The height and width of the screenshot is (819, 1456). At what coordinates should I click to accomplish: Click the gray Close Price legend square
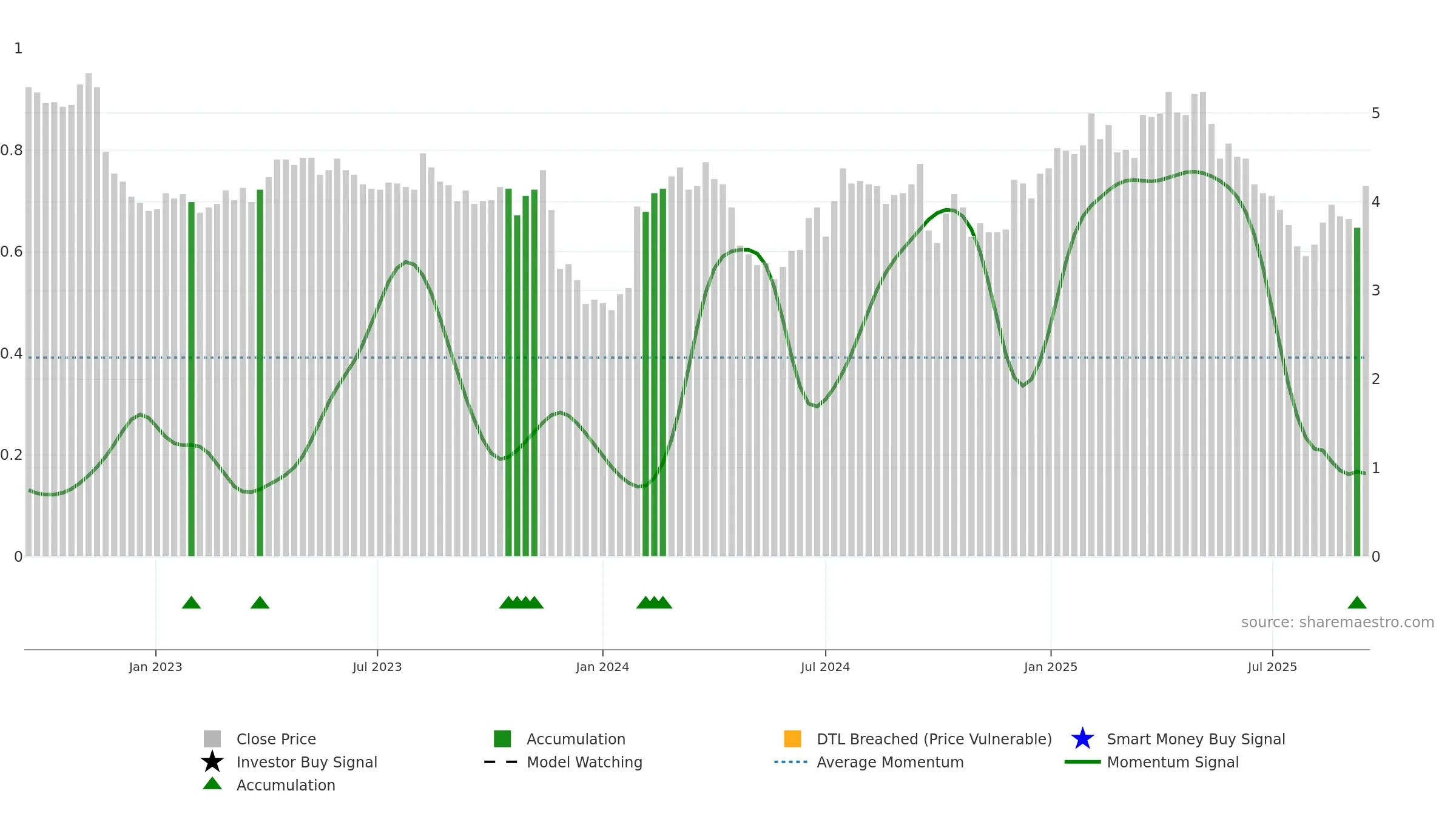[x=212, y=739]
